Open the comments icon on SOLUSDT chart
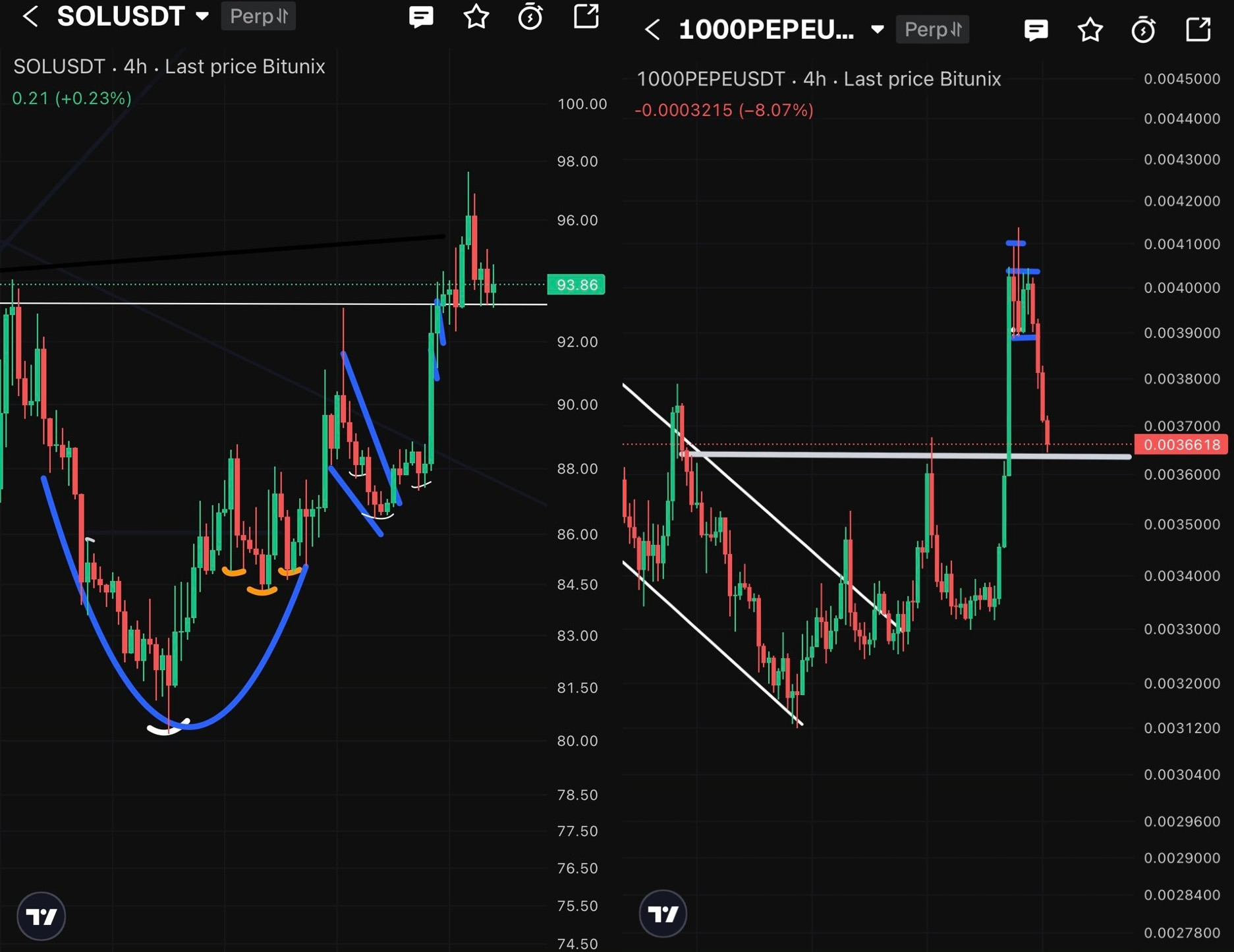This screenshot has width=1234, height=952. 421,16
